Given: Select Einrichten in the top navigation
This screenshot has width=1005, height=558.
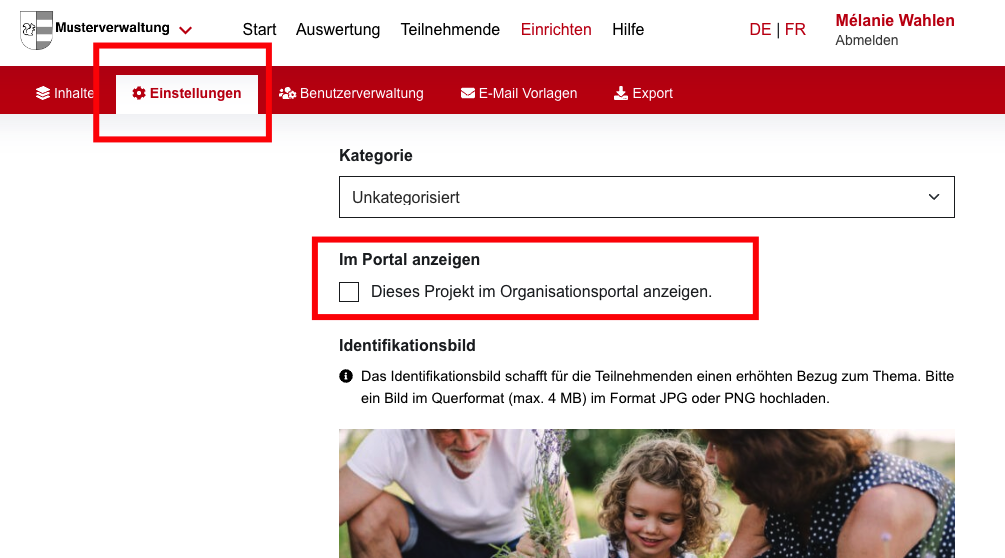Looking at the screenshot, I should 556,29.
